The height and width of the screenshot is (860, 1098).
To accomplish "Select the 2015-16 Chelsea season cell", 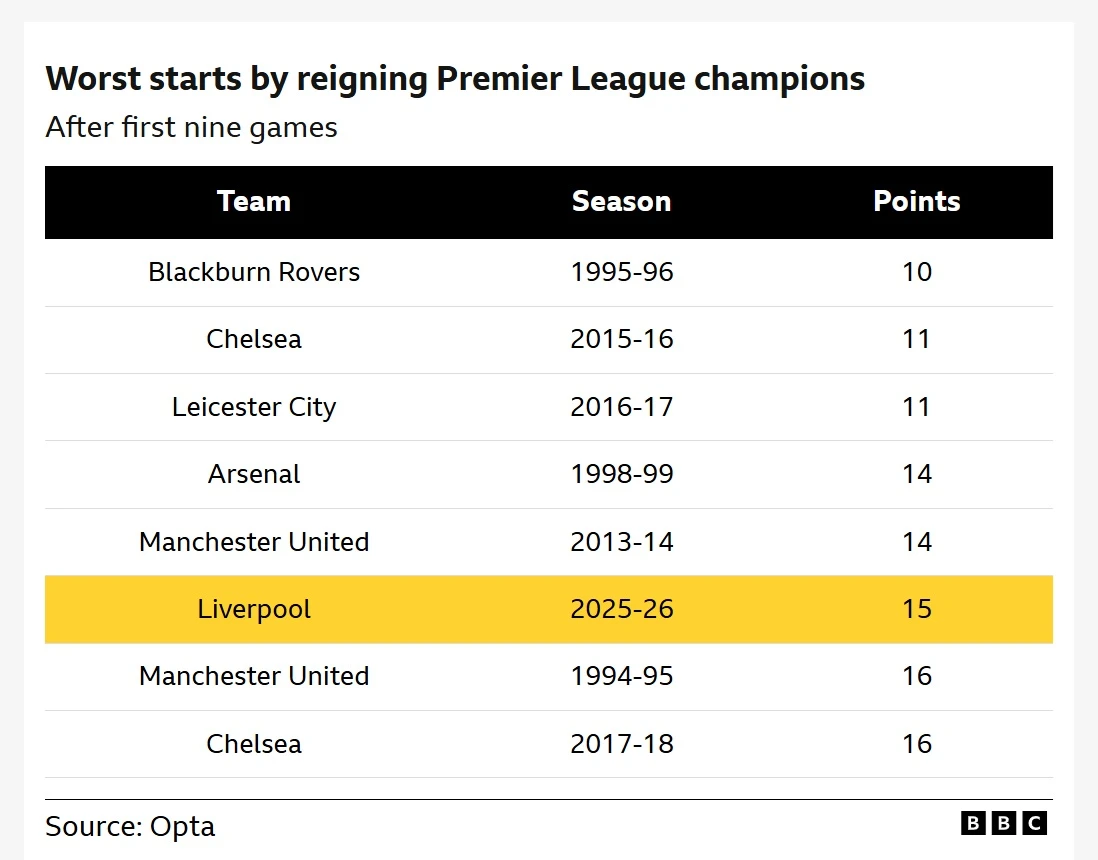I will tap(621, 339).
